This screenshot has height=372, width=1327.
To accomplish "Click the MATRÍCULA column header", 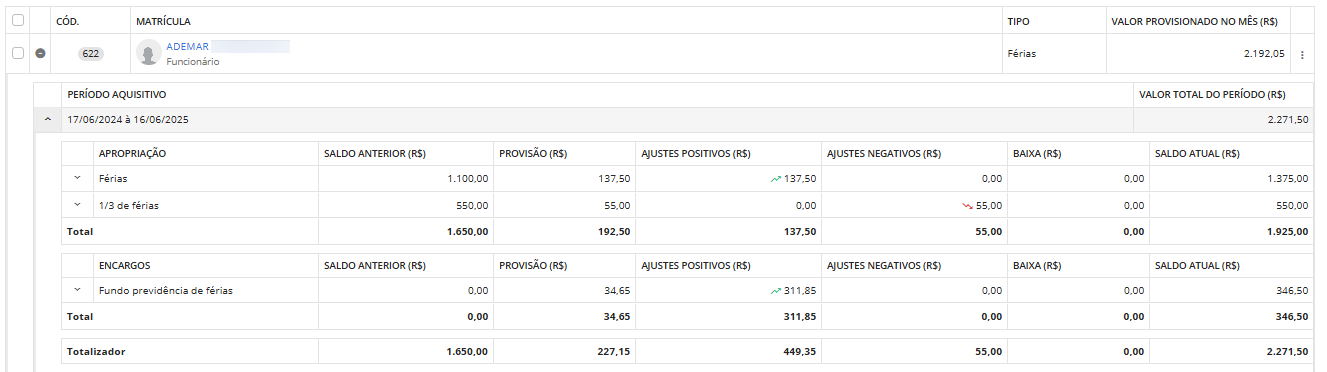I will coord(164,21).
